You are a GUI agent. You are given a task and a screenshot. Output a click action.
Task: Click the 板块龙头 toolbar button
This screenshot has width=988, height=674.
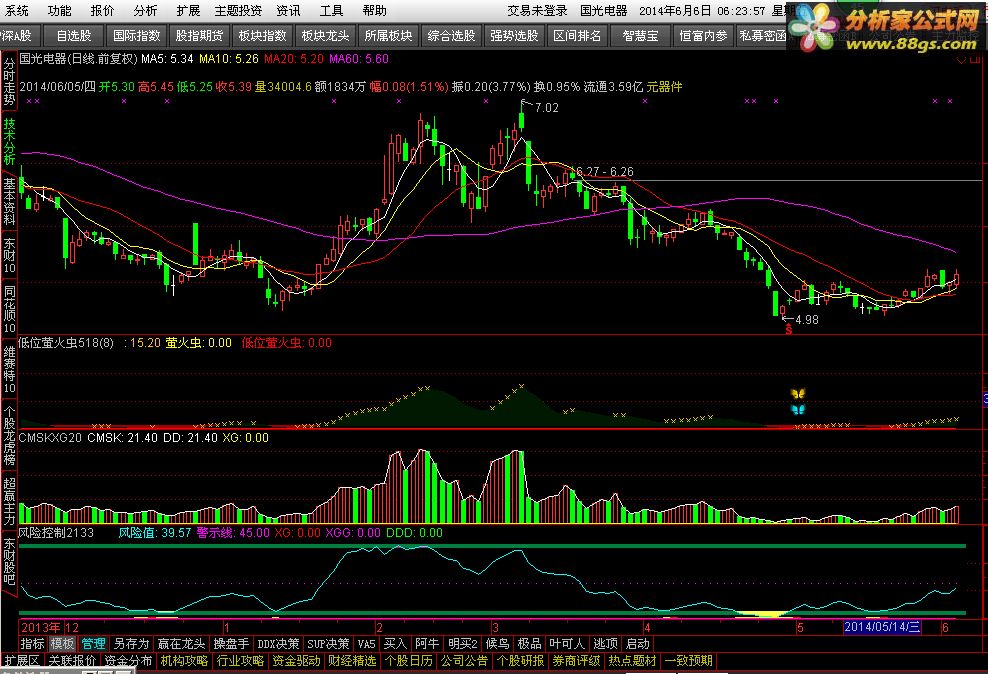pos(326,36)
